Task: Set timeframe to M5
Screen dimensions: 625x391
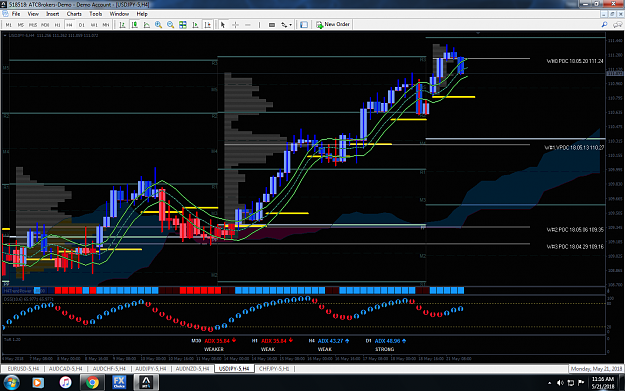Action: pyautogui.click(x=21, y=25)
